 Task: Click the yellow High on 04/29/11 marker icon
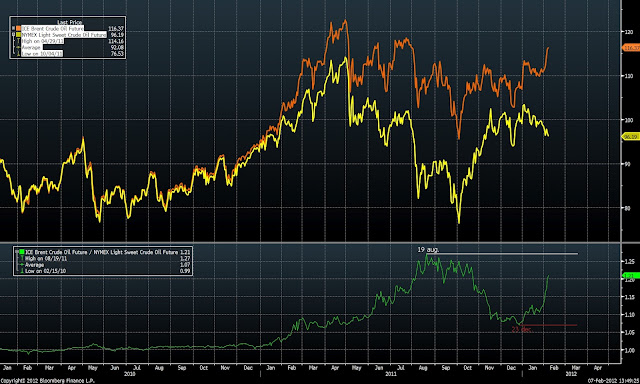pos(18,41)
